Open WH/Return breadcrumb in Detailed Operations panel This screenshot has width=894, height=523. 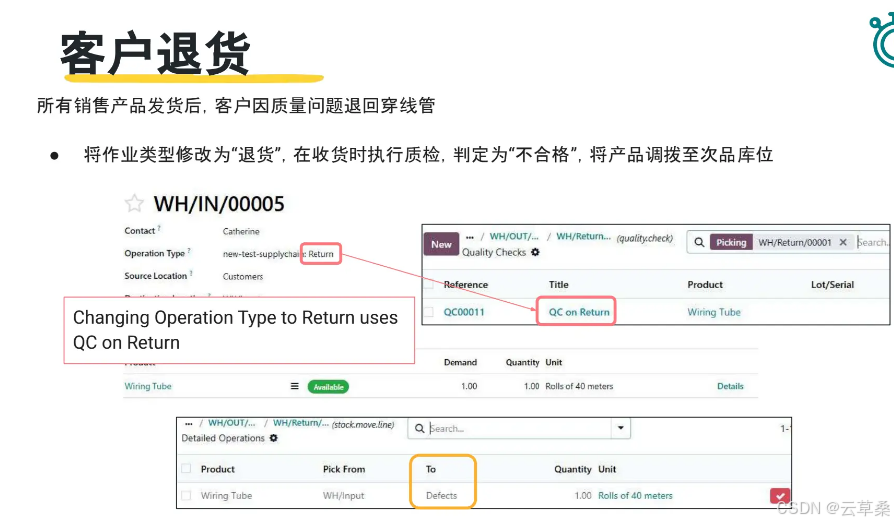click(x=300, y=423)
